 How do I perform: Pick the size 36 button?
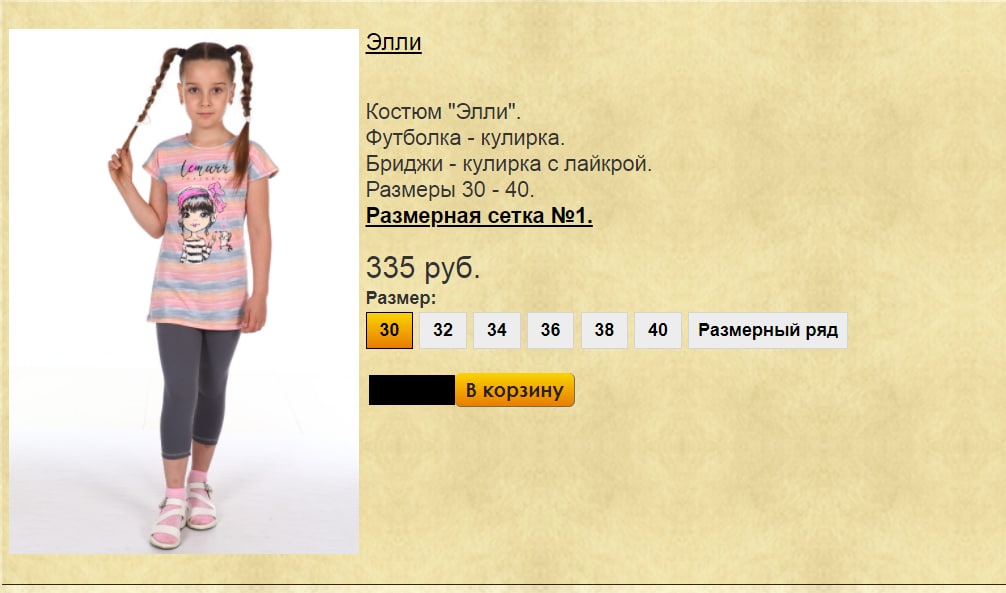pyautogui.click(x=550, y=330)
